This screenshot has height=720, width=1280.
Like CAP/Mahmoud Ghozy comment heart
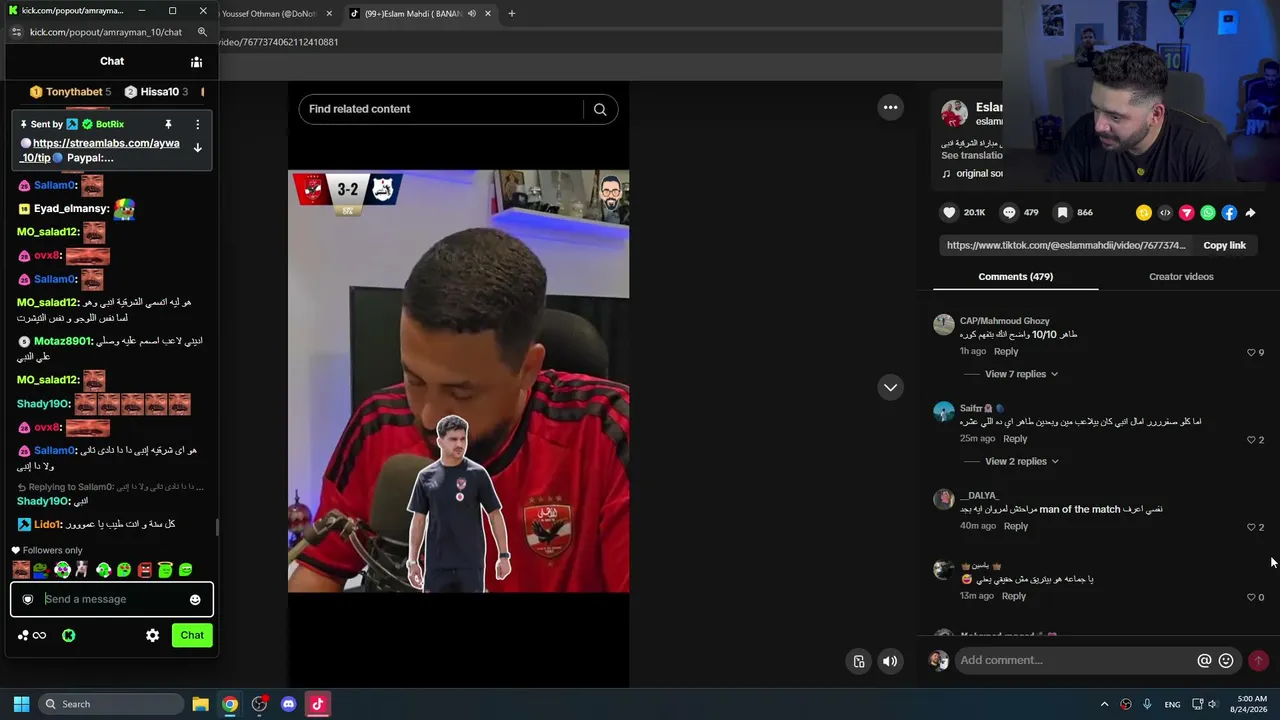(1251, 352)
